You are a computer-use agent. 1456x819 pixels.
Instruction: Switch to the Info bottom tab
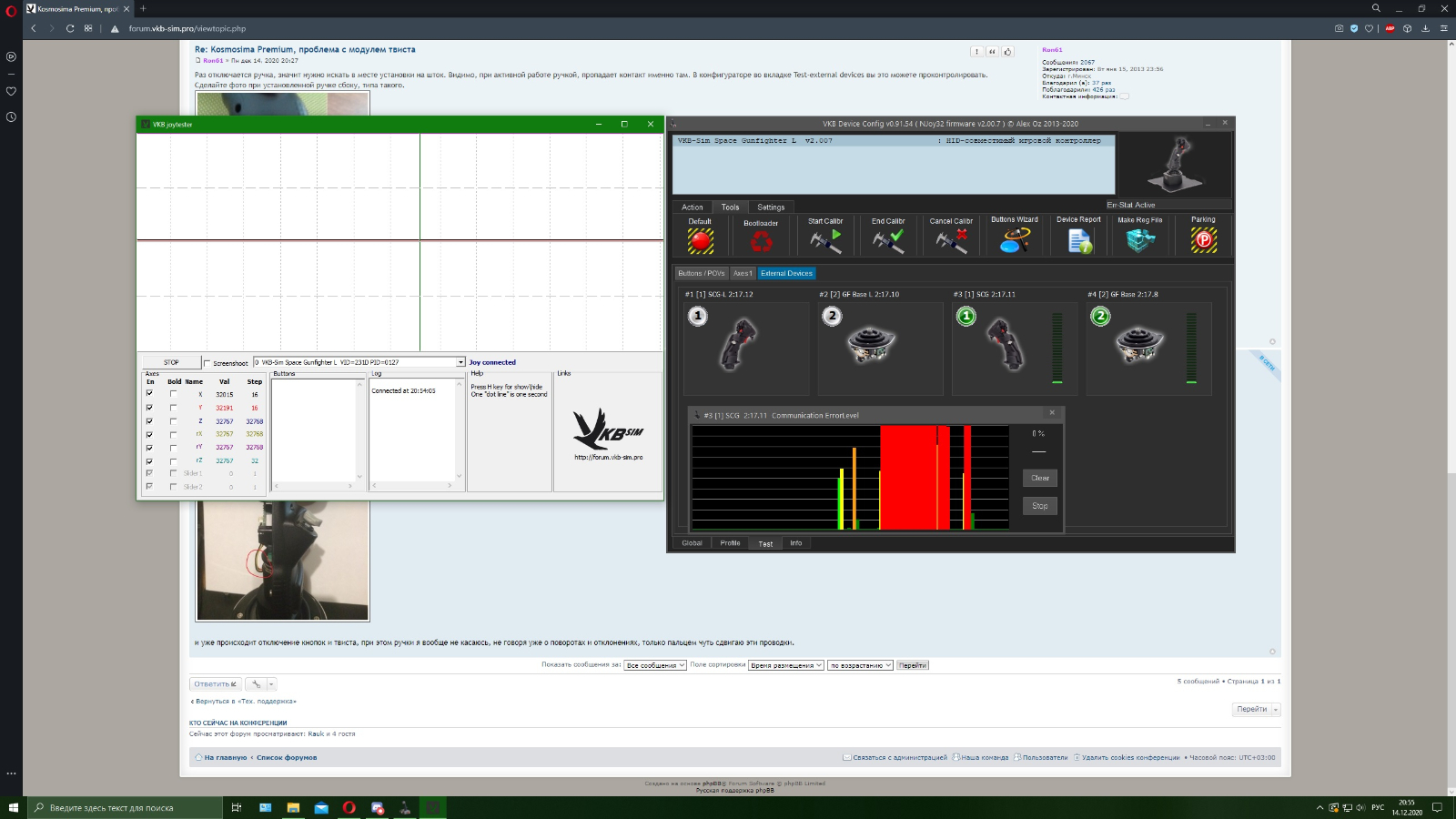tap(796, 543)
